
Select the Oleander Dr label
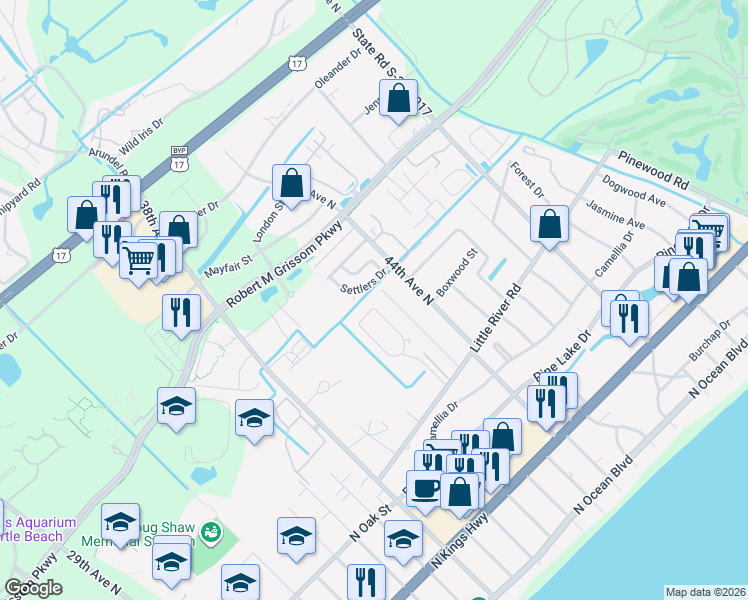(x=338, y=69)
